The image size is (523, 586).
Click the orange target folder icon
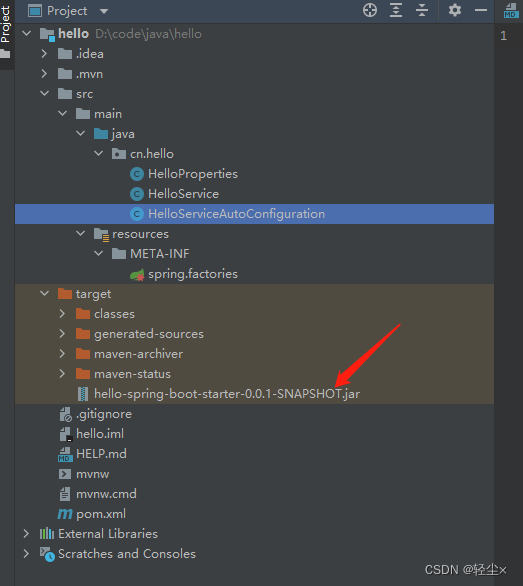pos(65,294)
